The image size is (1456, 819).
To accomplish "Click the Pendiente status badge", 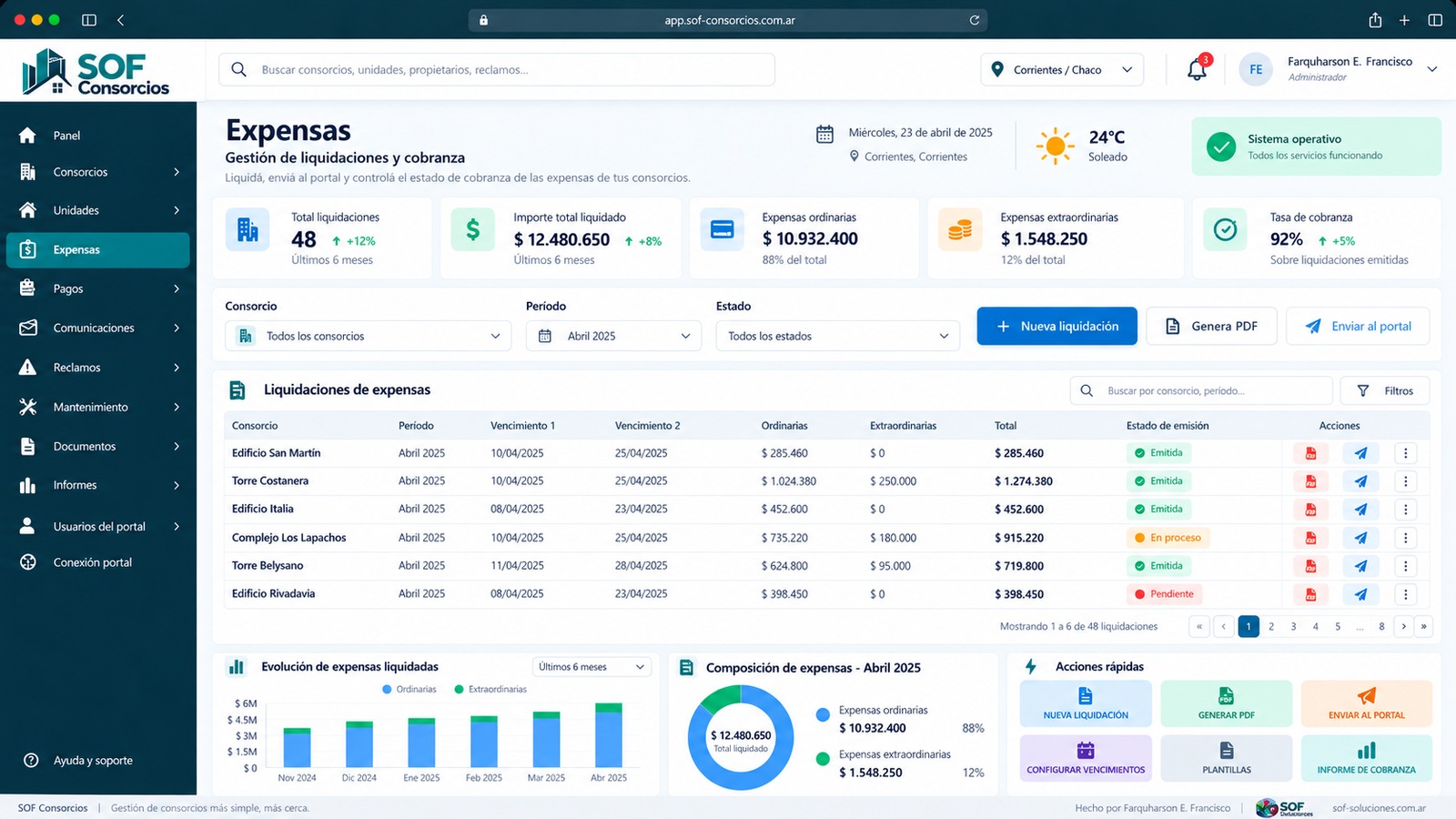I will (x=1164, y=594).
